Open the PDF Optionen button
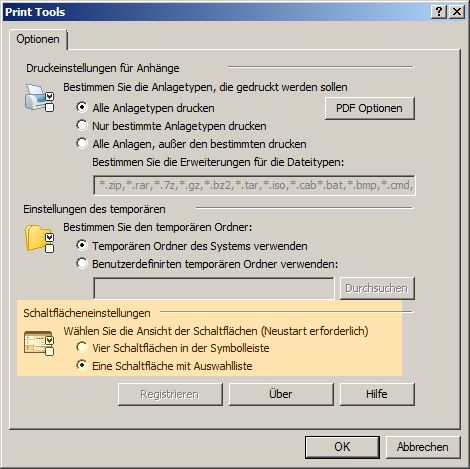Image resolution: width=470 pixels, height=469 pixels. (370, 108)
